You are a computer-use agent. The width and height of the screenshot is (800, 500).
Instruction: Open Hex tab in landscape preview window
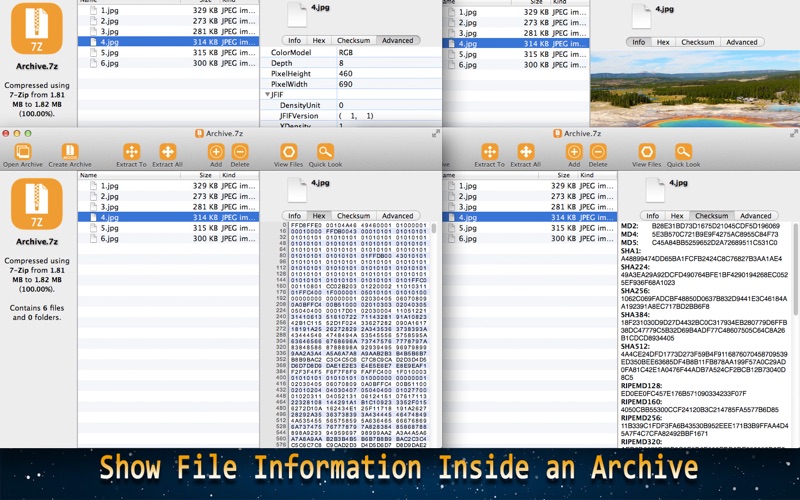click(x=663, y=42)
